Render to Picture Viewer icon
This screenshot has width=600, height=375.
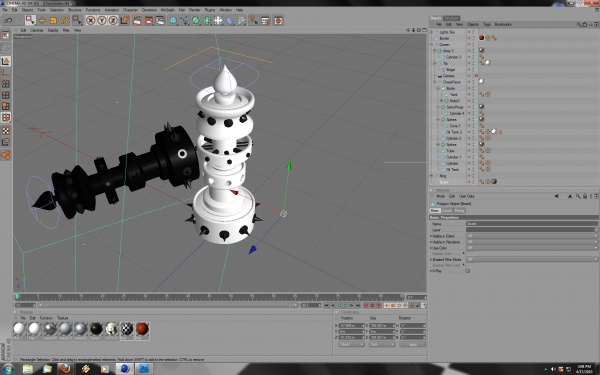pos(148,20)
